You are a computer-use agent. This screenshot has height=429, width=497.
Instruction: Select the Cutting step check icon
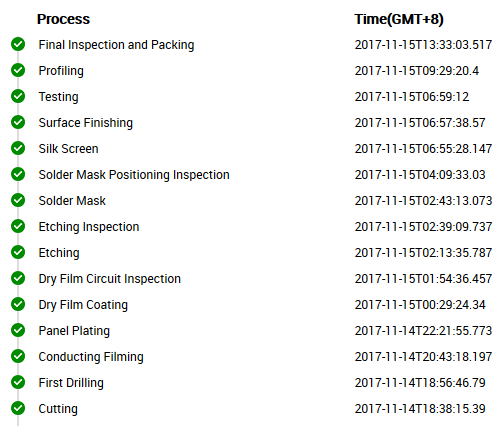pyautogui.click(x=18, y=408)
